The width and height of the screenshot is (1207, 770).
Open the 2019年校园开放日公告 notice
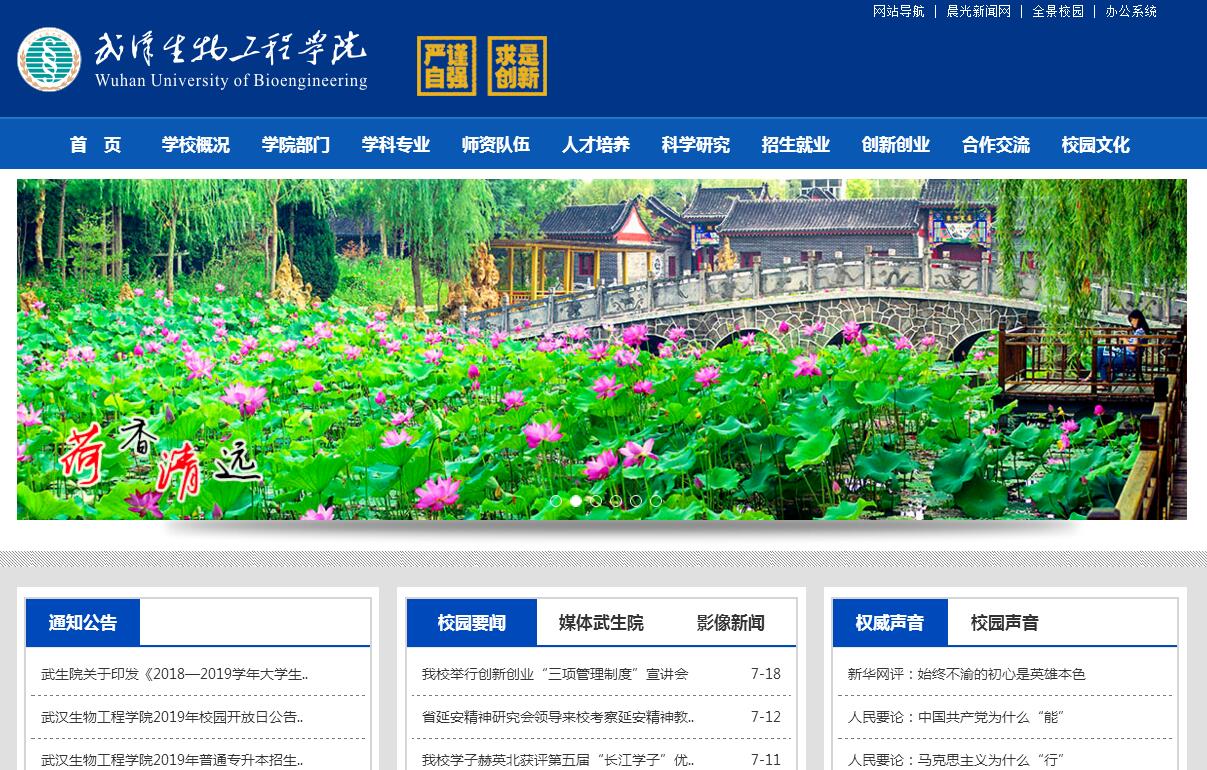172,717
